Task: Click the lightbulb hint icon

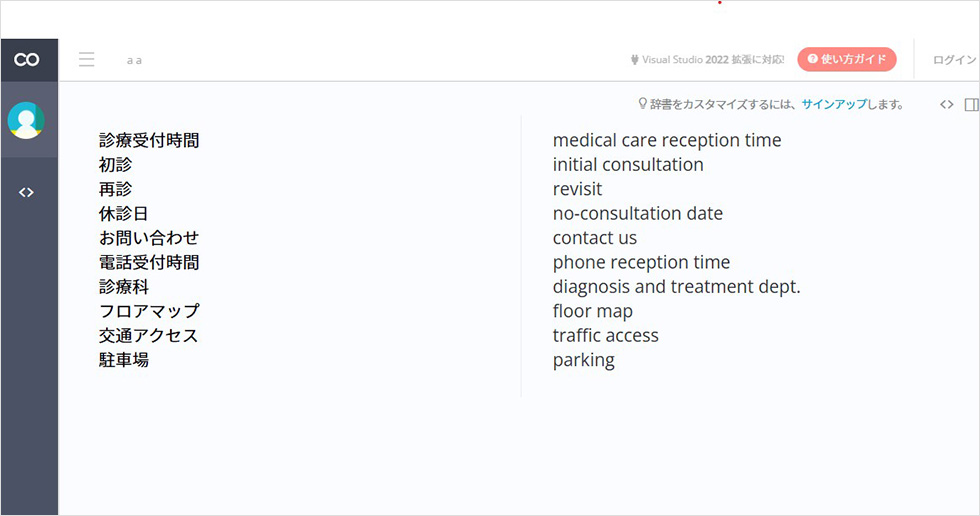Action: [642, 104]
